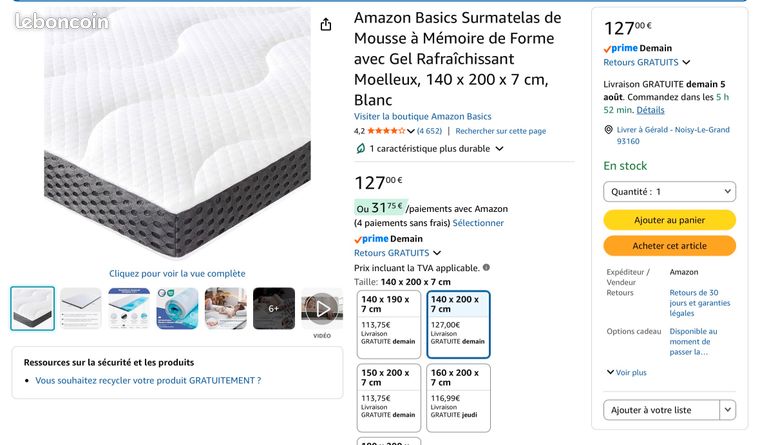This screenshot has width=760, height=445.
Task: Open Visiter la boutique Amazon Basics link
Action: [x=422, y=116]
